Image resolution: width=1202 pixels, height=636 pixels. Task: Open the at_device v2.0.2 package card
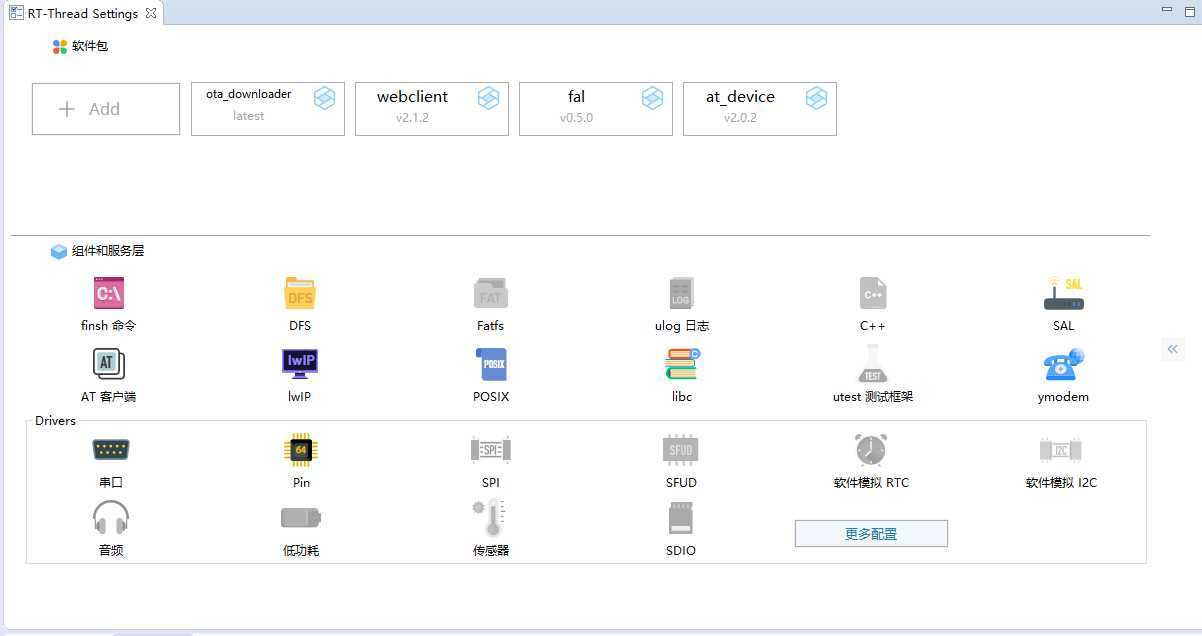click(x=760, y=109)
